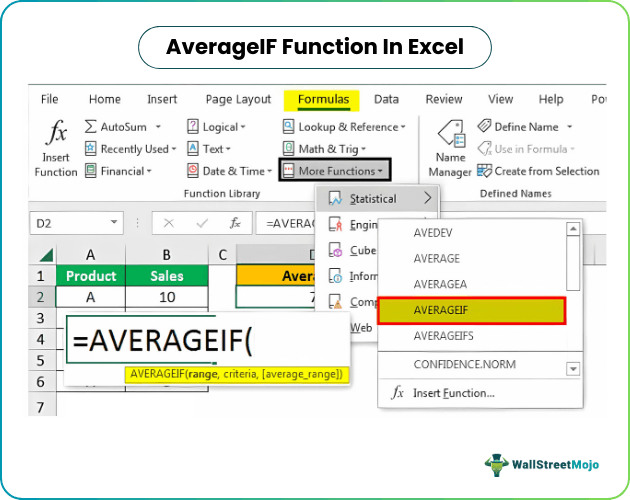Open the Page Layout tab
The height and width of the screenshot is (500, 630).
[x=238, y=100]
